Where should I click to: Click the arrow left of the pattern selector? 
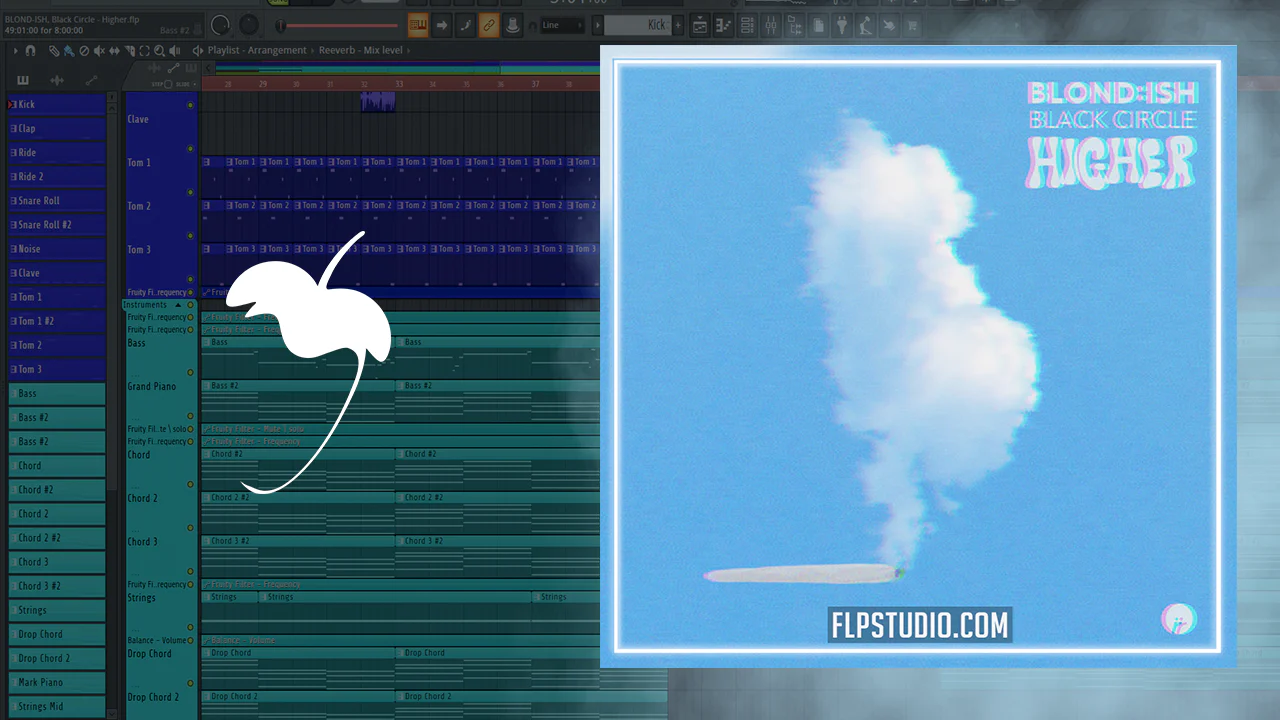point(596,25)
